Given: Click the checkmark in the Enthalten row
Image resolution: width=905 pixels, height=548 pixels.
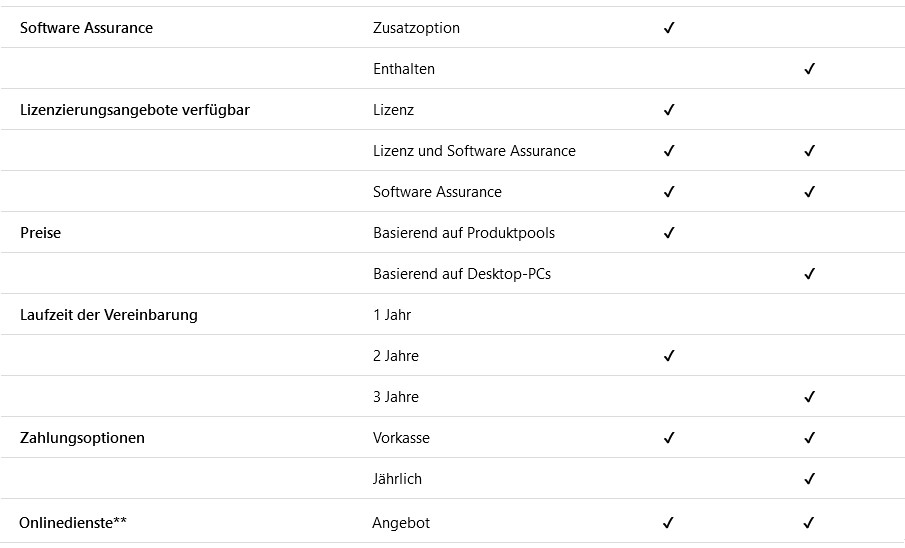Looking at the screenshot, I should click(x=809, y=69).
